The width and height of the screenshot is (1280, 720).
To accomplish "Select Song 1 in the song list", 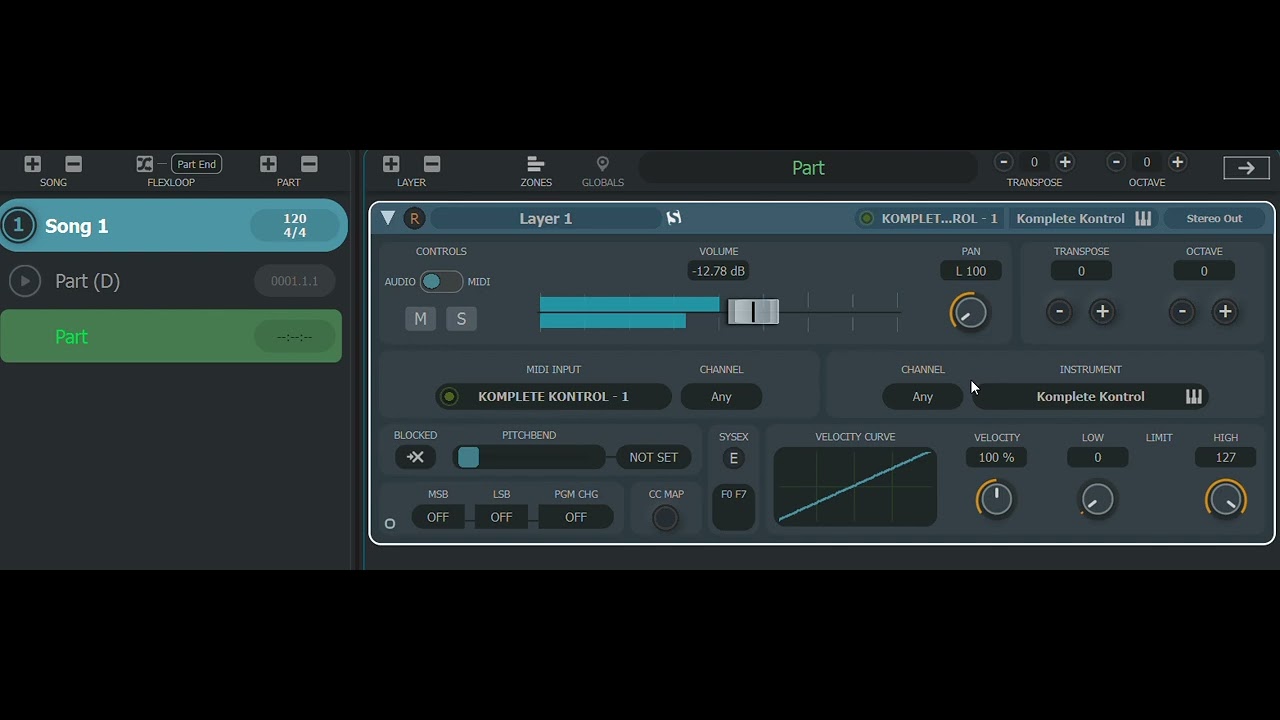I will click(x=174, y=226).
